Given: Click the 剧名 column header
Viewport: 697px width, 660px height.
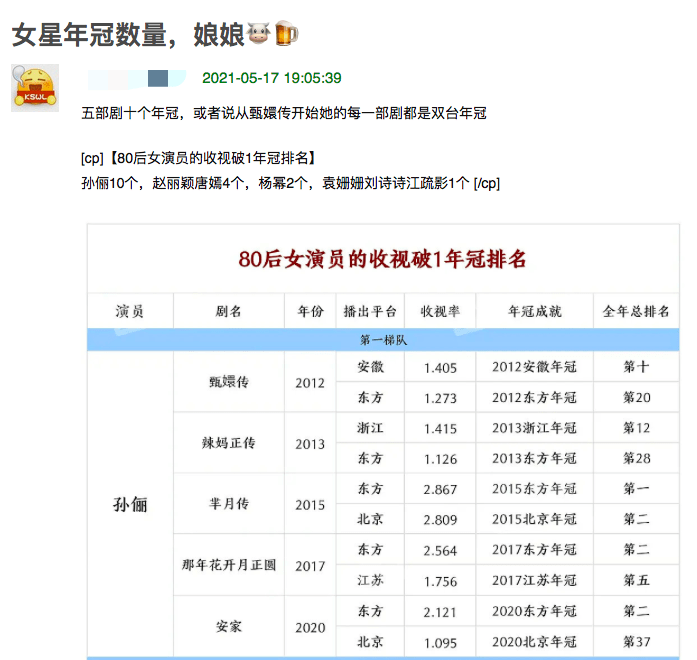Looking at the screenshot, I should (x=228, y=311).
